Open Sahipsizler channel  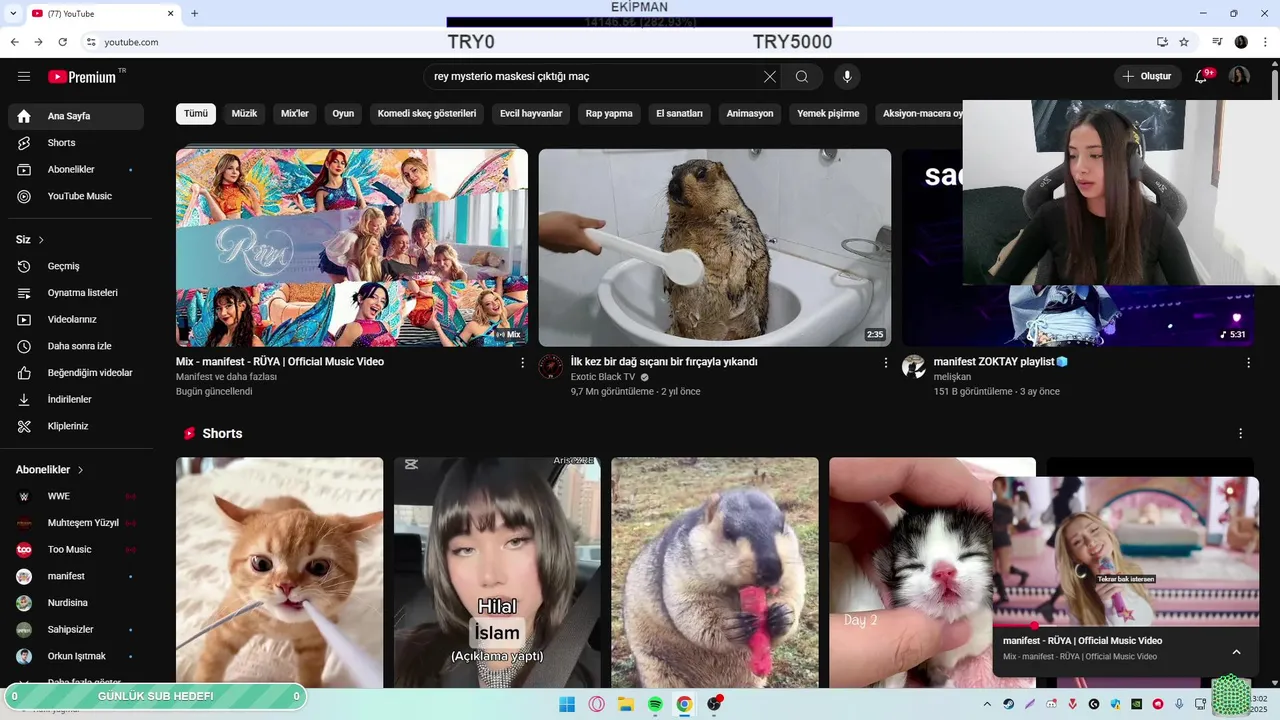click(x=76, y=630)
